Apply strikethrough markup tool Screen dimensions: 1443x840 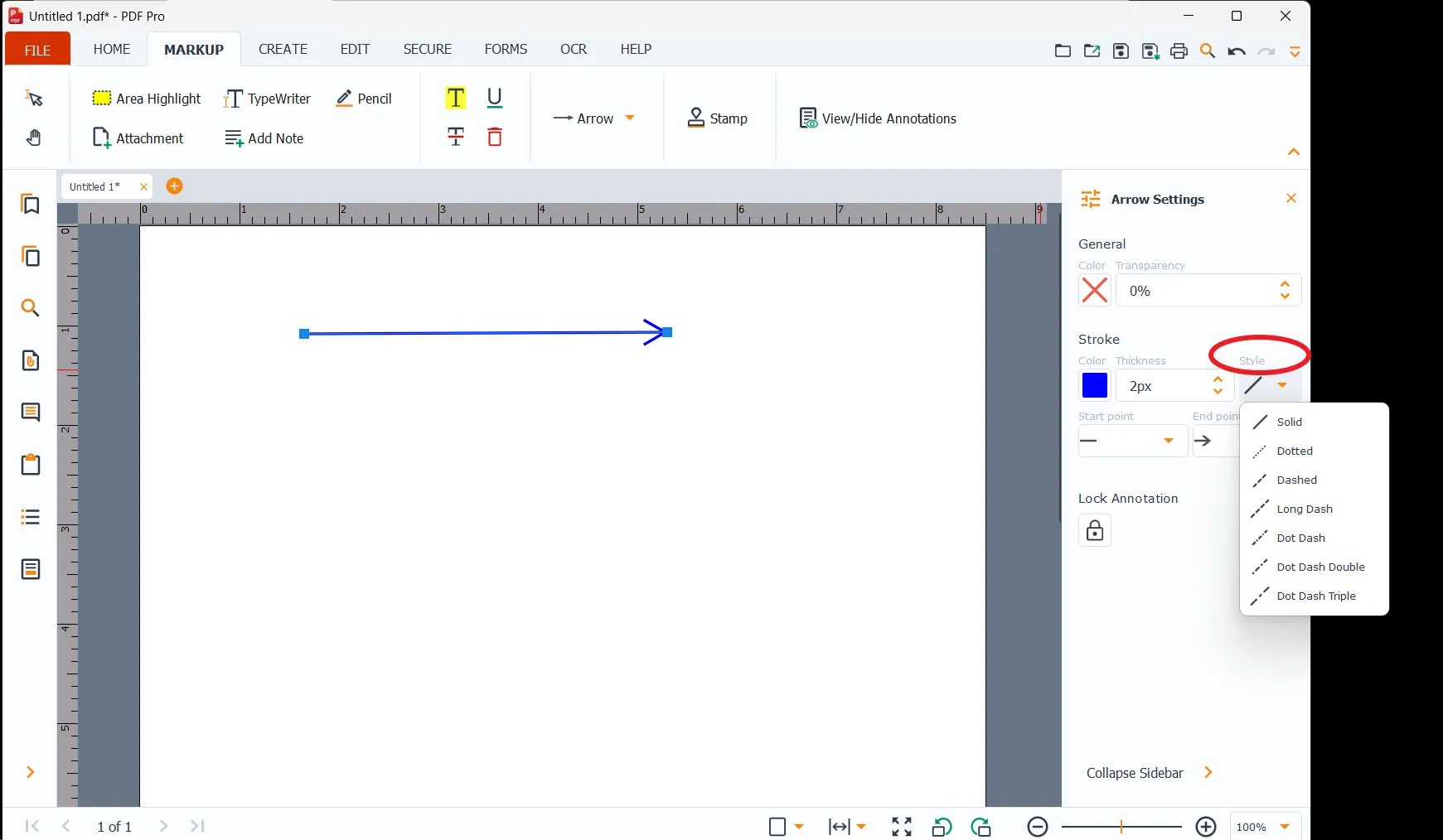[x=456, y=137]
